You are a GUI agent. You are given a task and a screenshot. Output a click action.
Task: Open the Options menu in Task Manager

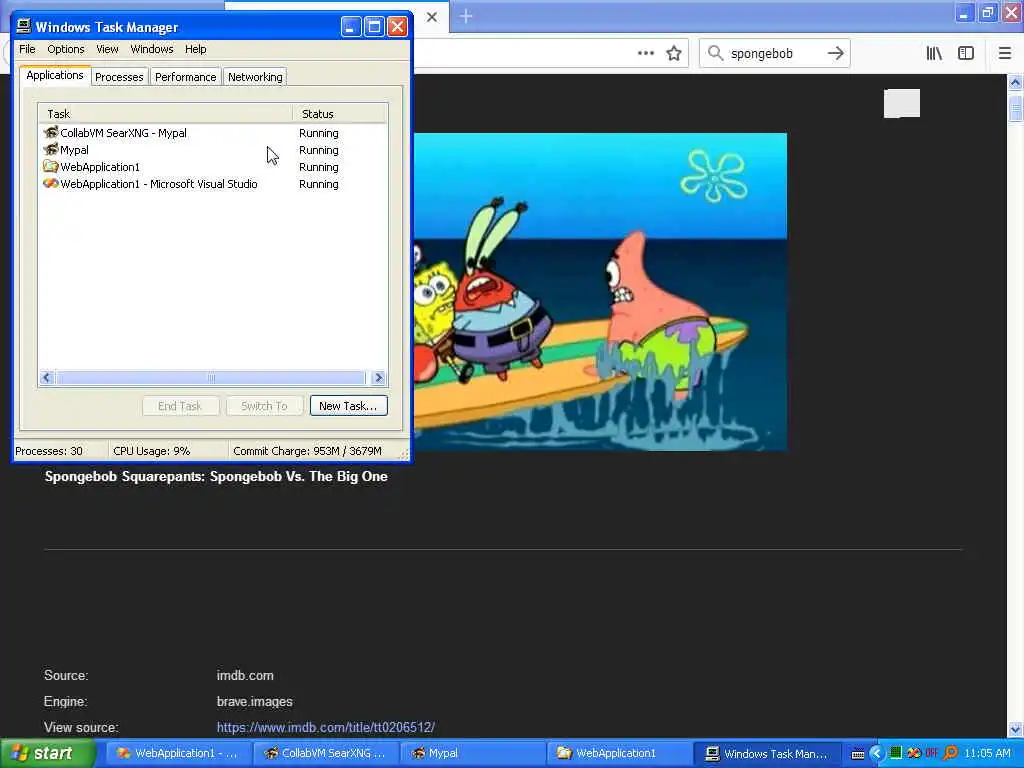(x=65, y=49)
